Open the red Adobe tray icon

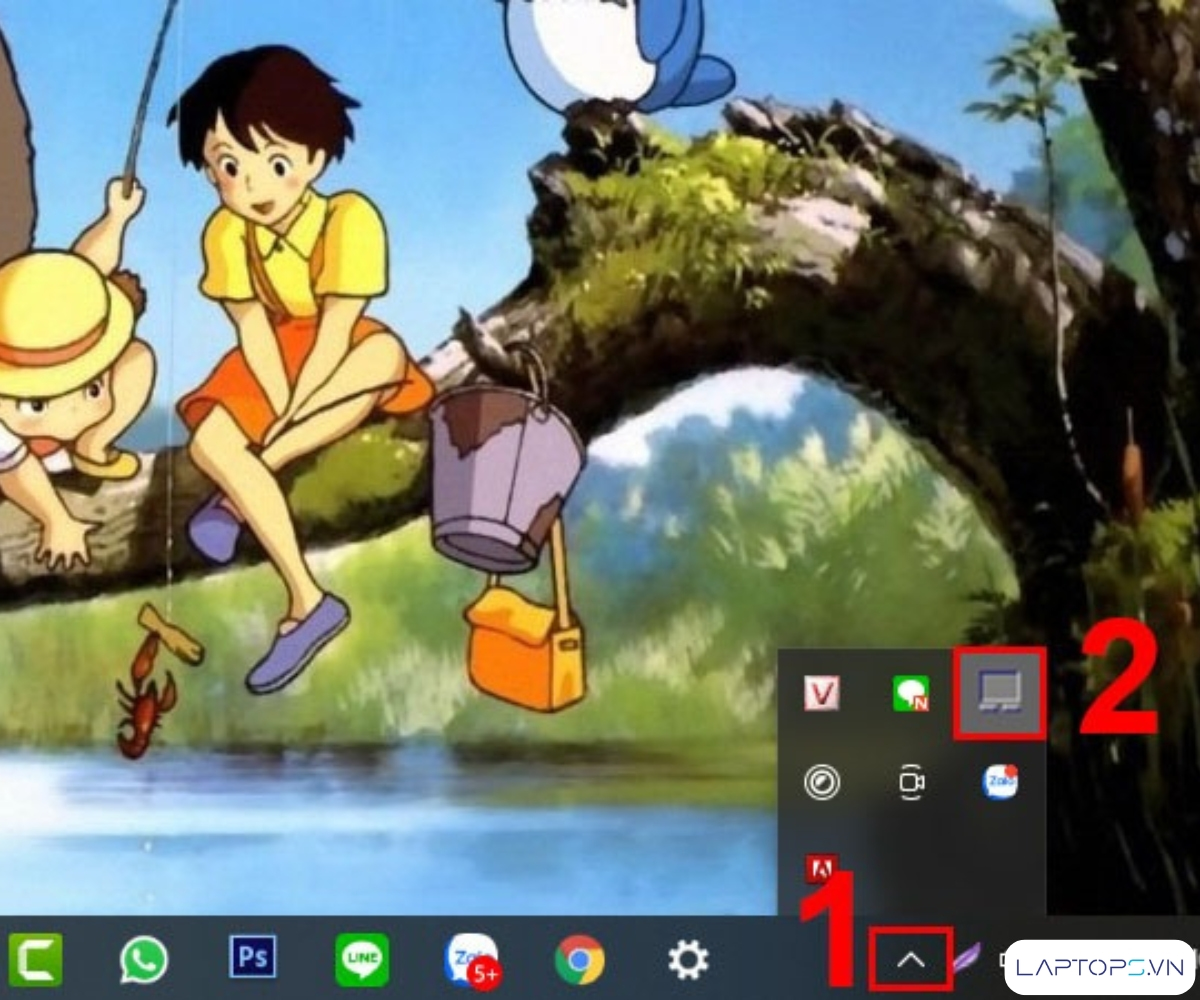pyautogui.click(x=822, y=870)
